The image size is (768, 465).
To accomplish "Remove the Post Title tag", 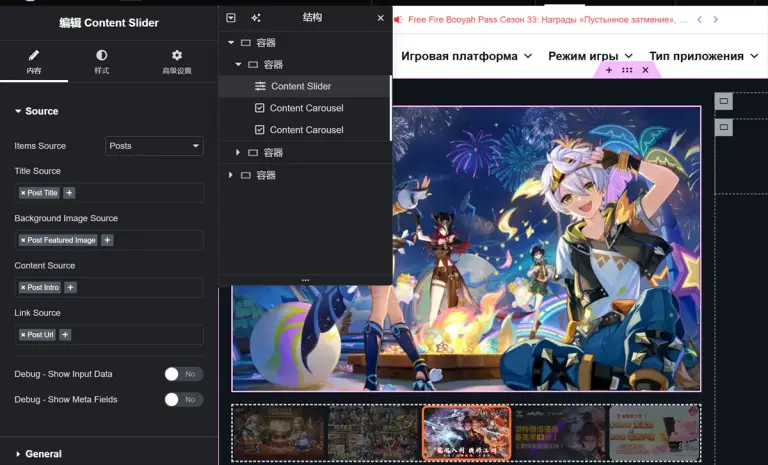I will [x=23, y=193].
